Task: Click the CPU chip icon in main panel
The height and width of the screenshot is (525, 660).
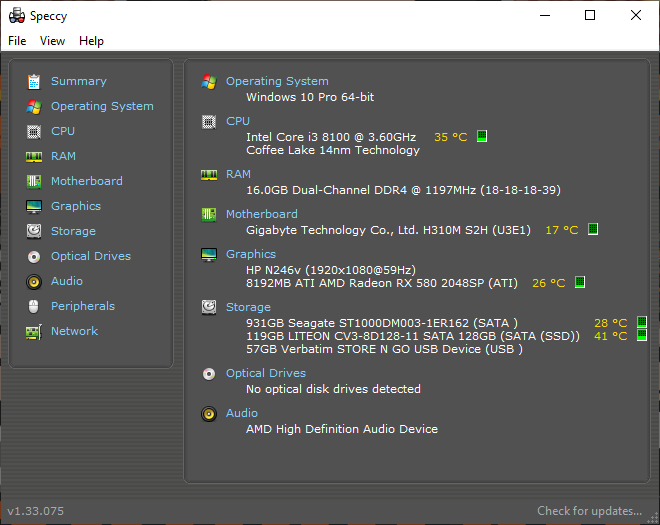Action: click(209, 122)
